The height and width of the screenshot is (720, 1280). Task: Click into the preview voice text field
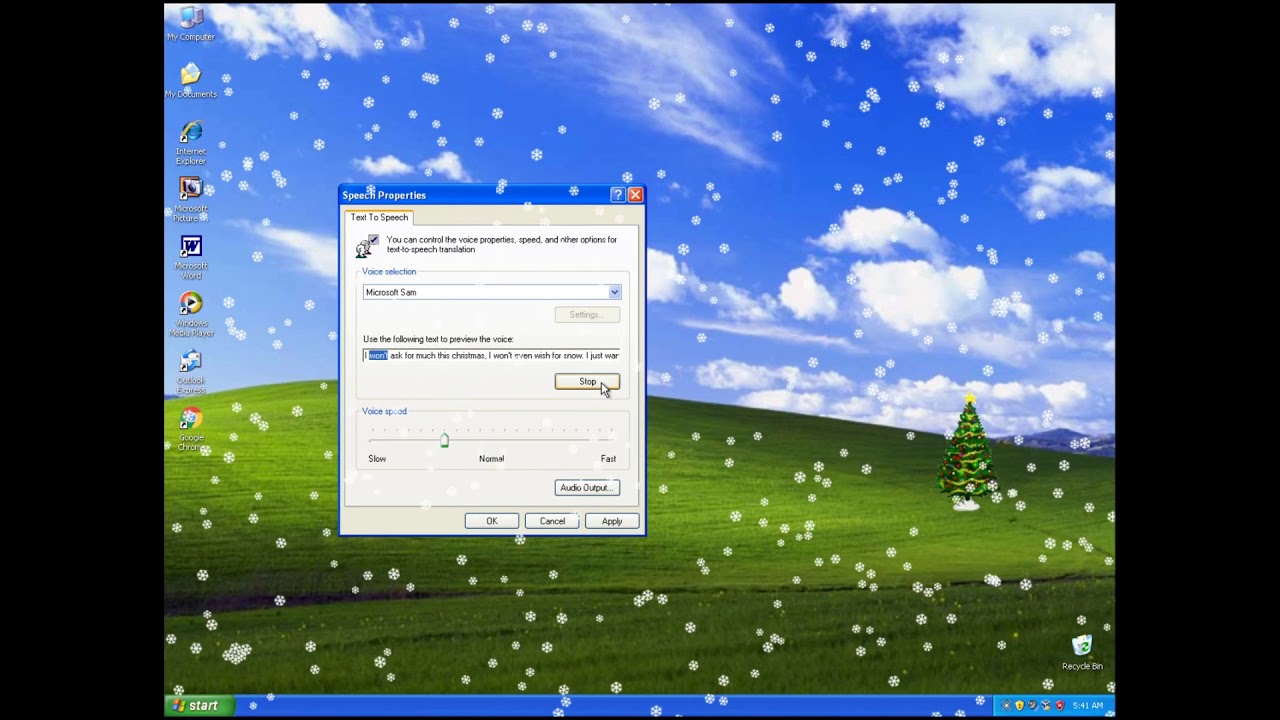491,356
